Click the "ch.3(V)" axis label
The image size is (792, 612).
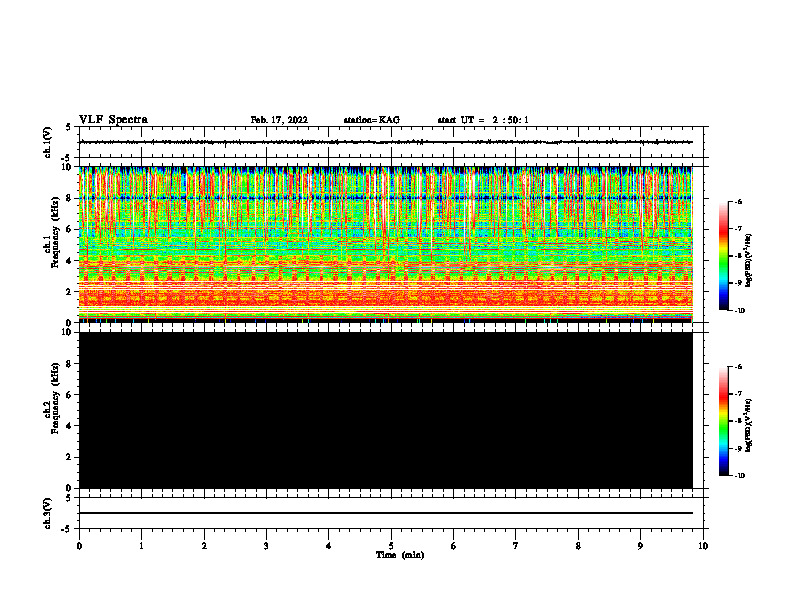(48, 513)
